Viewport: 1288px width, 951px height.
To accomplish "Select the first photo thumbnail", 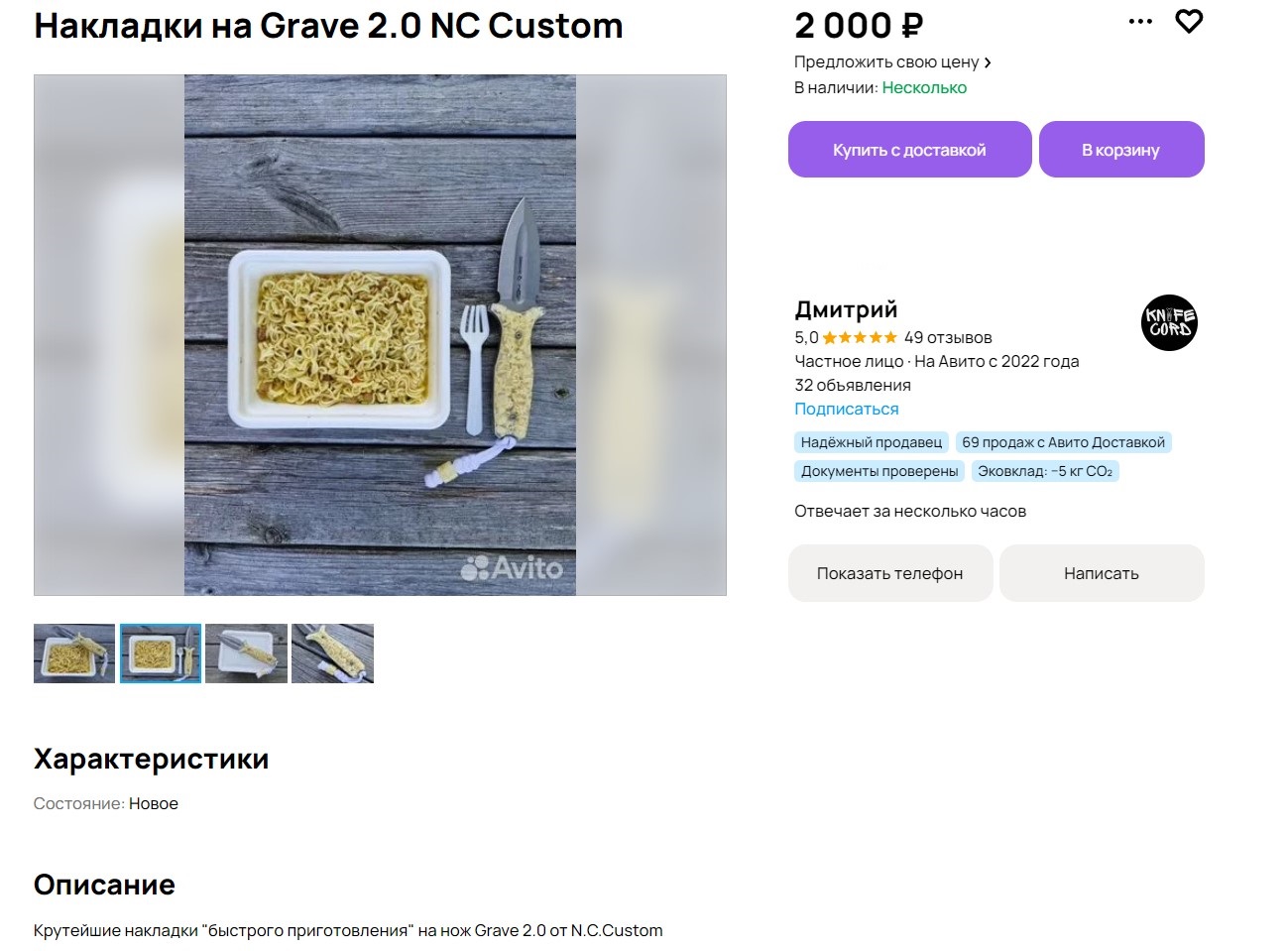I will pyautogui.click(x=74, y=654).
